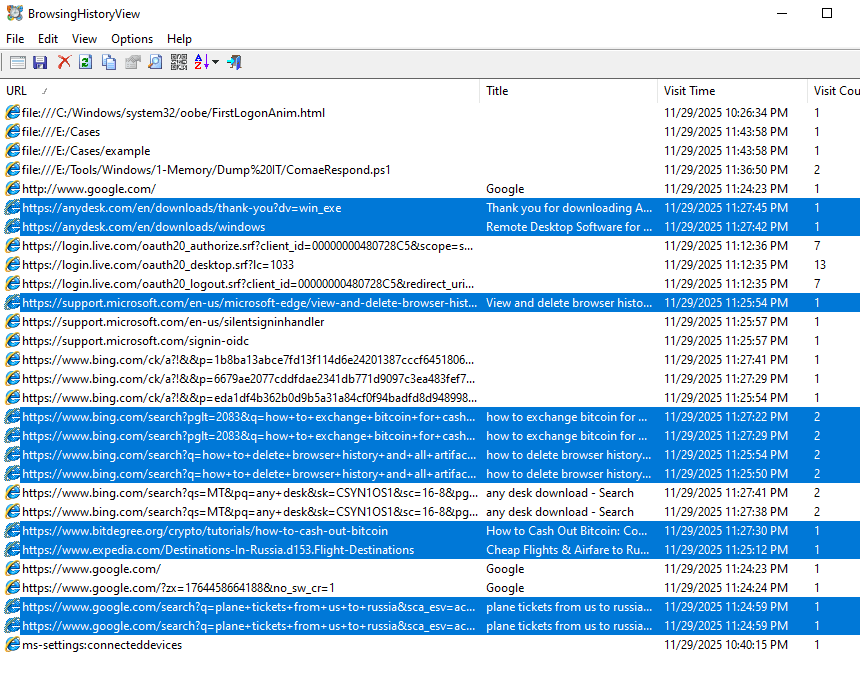Sort entries using the A-Z toolbar icon
860x673 pixels.
pyautogui.click(x=200, y=62)
